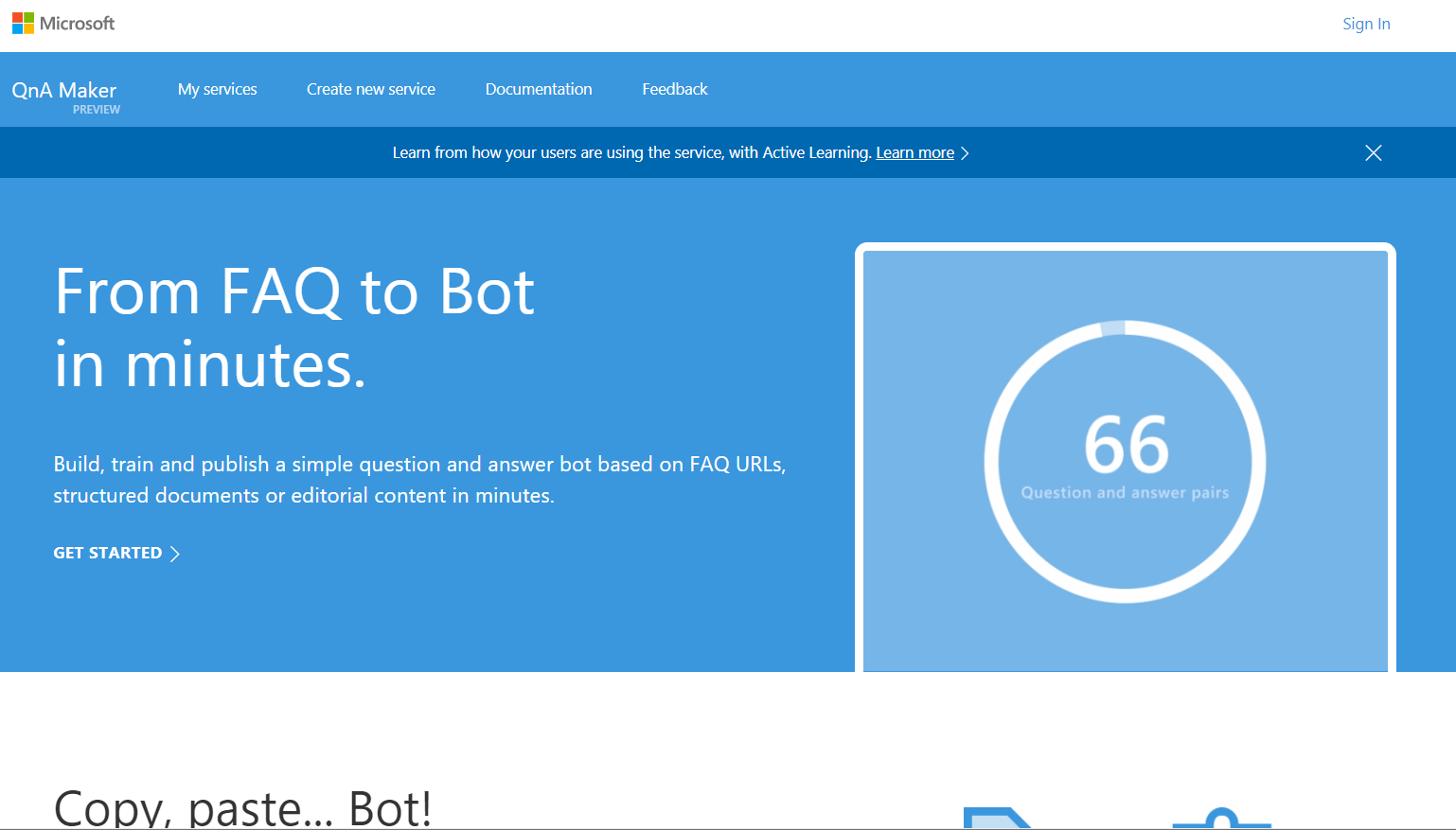Dismiss the Active Learning banner
The height and width of the screenshot is (830, 1456).
(1374, 152)
